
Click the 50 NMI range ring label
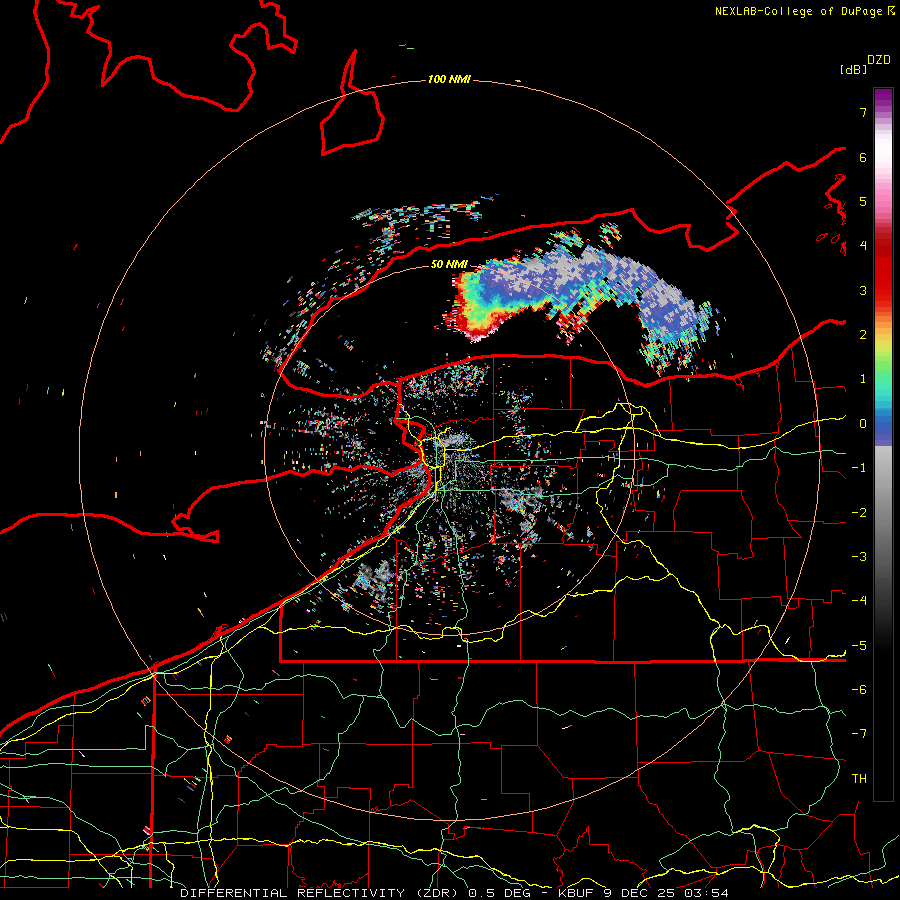(449, 264)
